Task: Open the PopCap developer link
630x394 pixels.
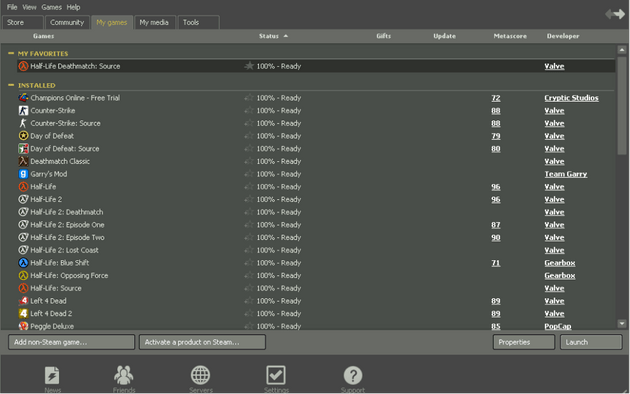Action: [x=558, y=326]
